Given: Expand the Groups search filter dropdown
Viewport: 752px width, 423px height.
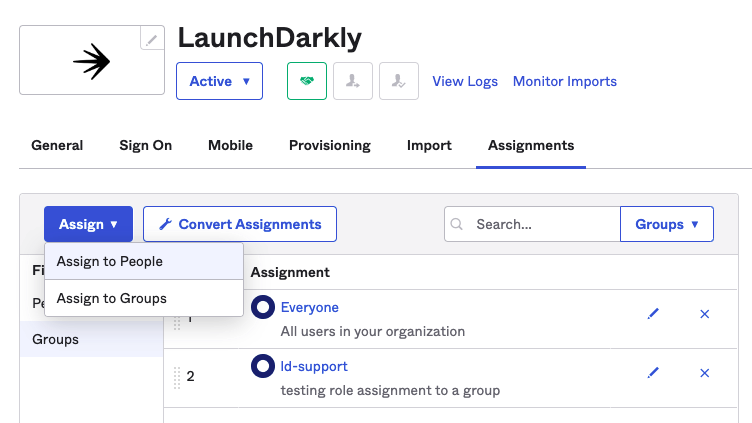Looking at the screenshot, I should 666,224.
